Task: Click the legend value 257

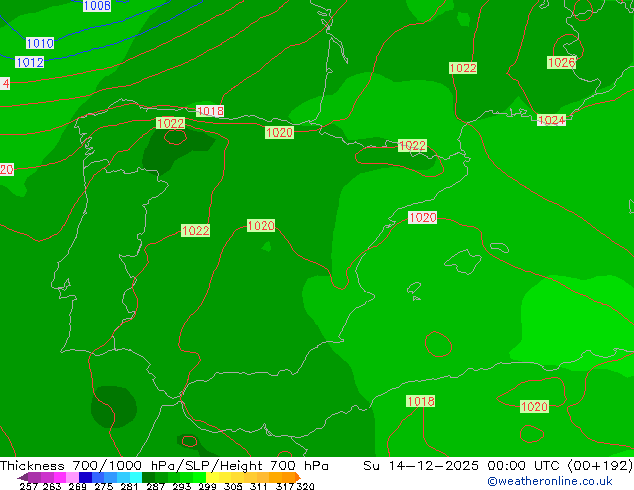Action: coord(30,486)
